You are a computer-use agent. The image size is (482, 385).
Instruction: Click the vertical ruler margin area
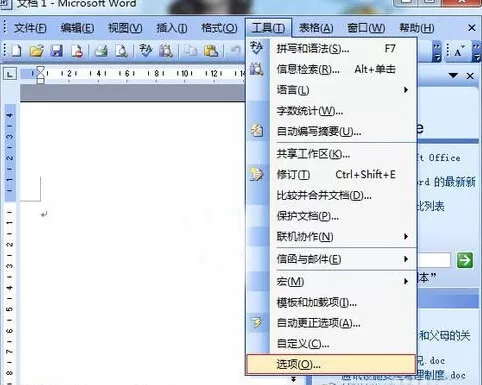pyautogui.click(x=10, y=153)
